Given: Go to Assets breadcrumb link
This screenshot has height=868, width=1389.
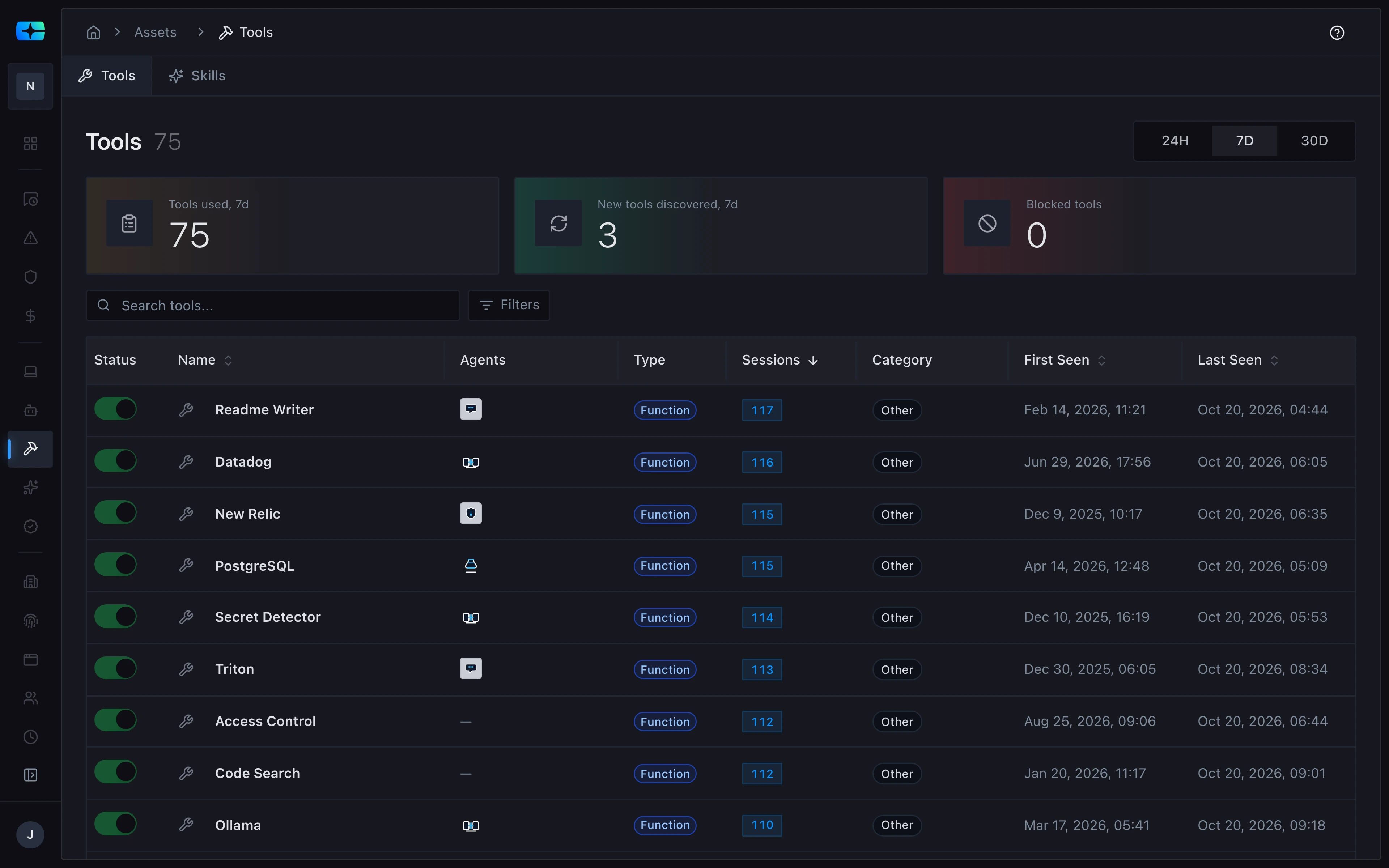Looking at the screenshot, I should pos(155,32).
